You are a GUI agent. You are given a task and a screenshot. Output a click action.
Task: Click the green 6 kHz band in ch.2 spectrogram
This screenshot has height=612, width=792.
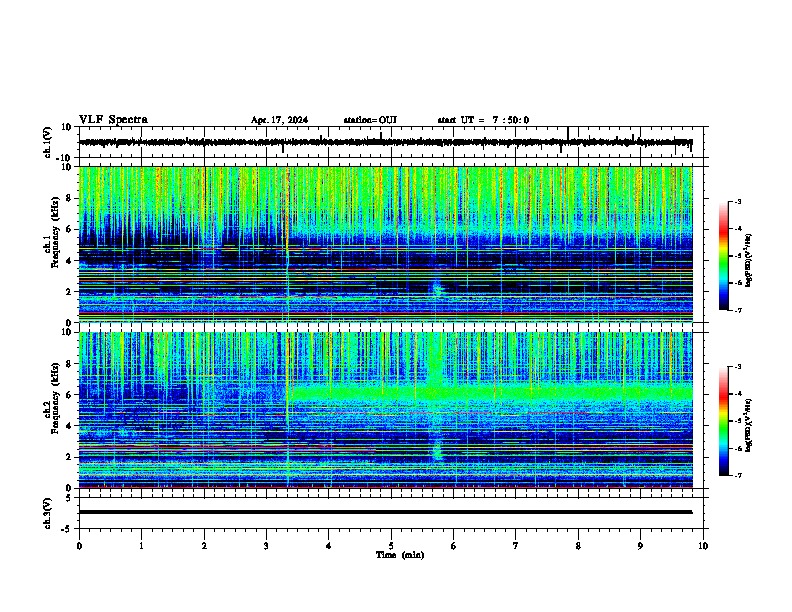click(490, 393)
